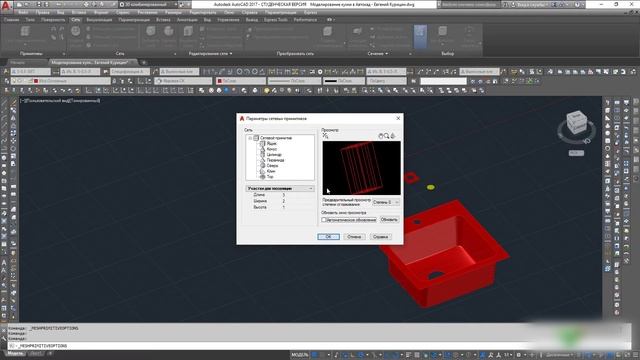Collapse the tessellation divisions section header

pos(311,189)
